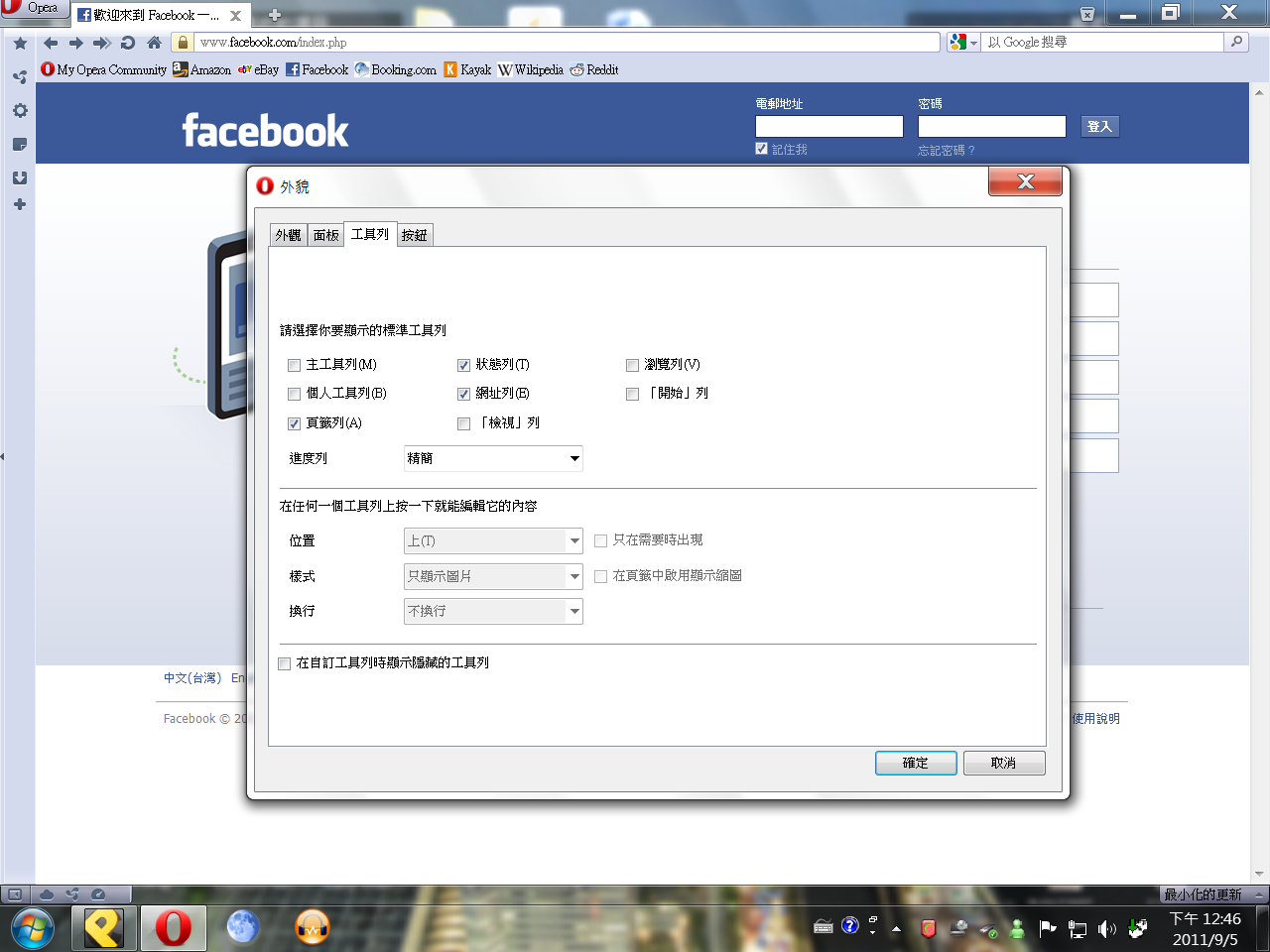
Task: Show hidden system tray icons
Action: coord(896,929)
